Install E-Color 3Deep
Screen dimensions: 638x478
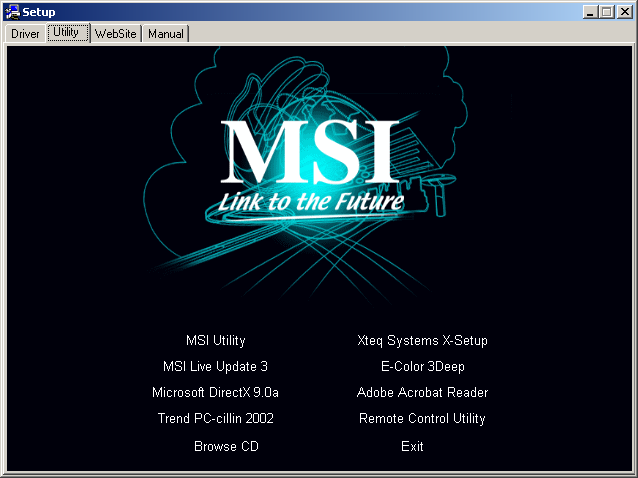click(x=423, y=366)
